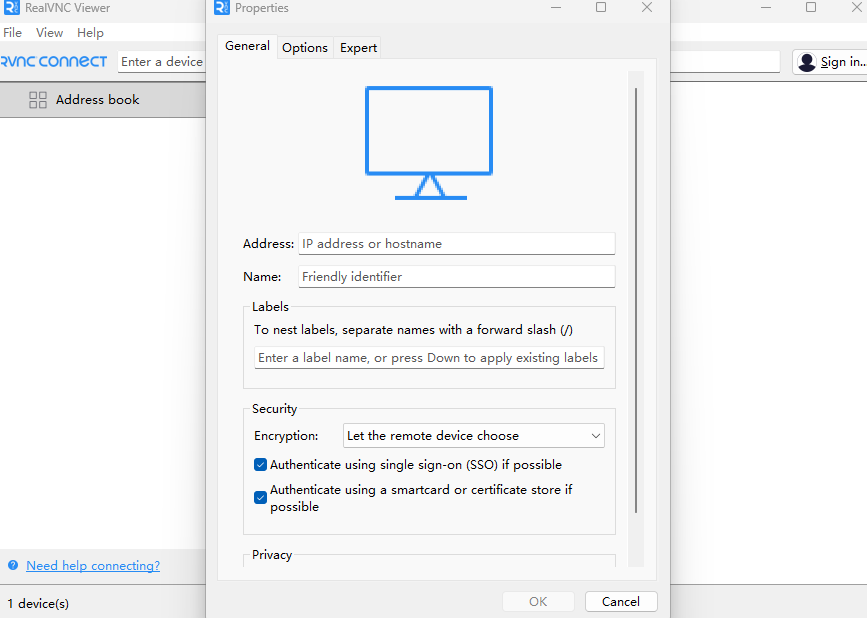Open the File menu in RealVNC Viewer
Image resolution: width=867 pixels, height=618 pixels.
[13, 33]
